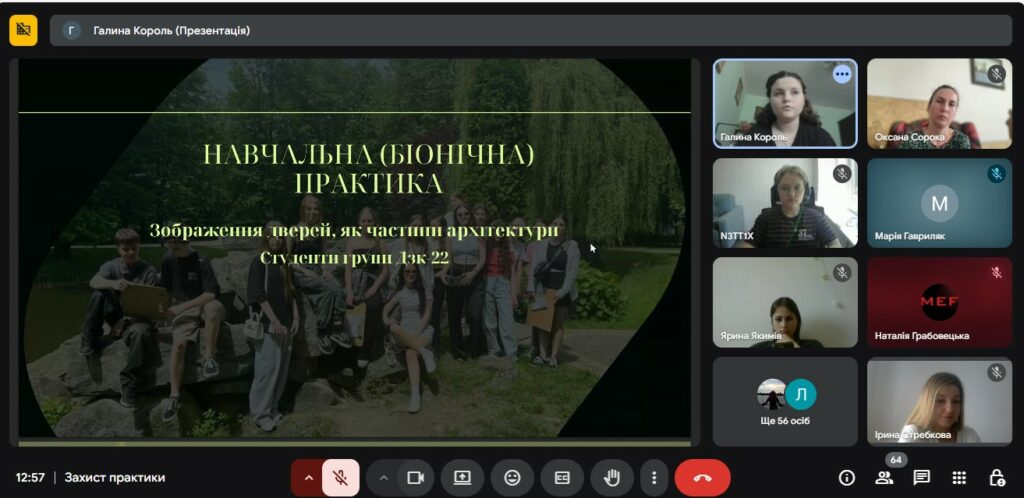Toggle closed captions
This screenshot has width=1024, height=498.
(x=562, y=478)
